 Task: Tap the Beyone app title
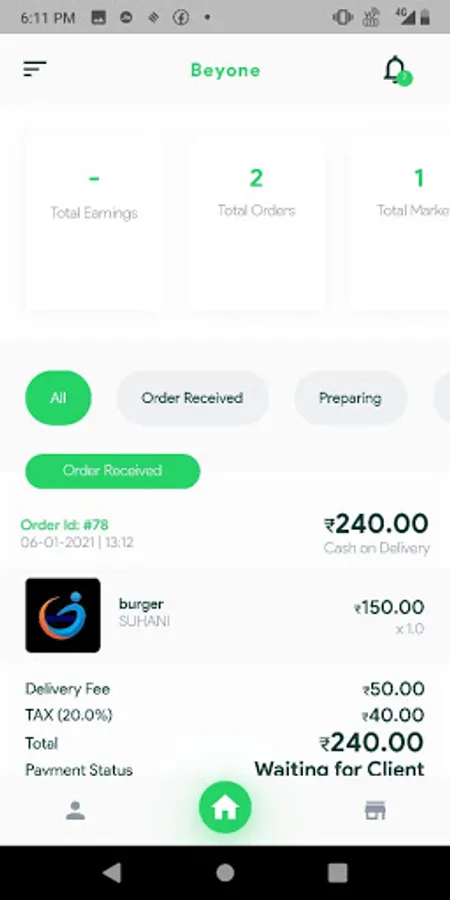coord(225,70)
